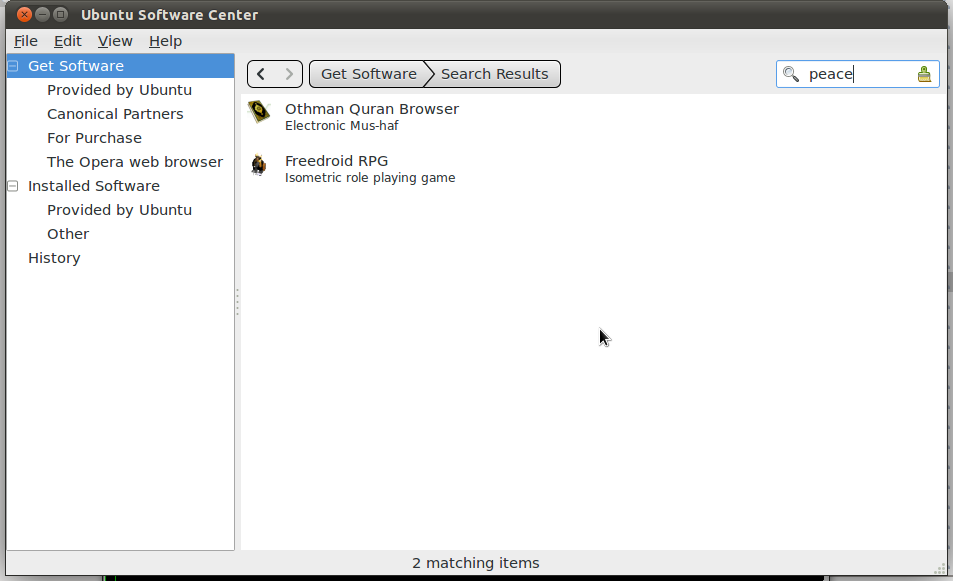
Task: Clear search with the broom icon
Action: click(924, 74)
